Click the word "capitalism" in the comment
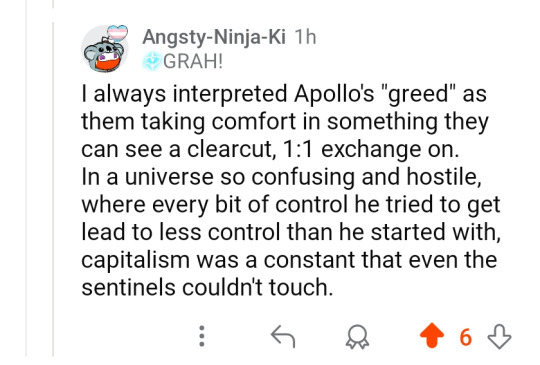This screenshot has height=365, width=540. [135, 260]
